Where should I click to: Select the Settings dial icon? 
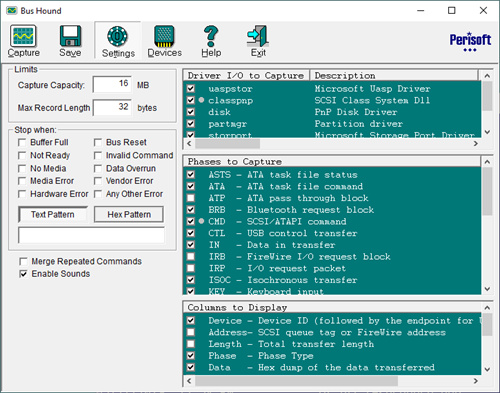click(117, 36)
